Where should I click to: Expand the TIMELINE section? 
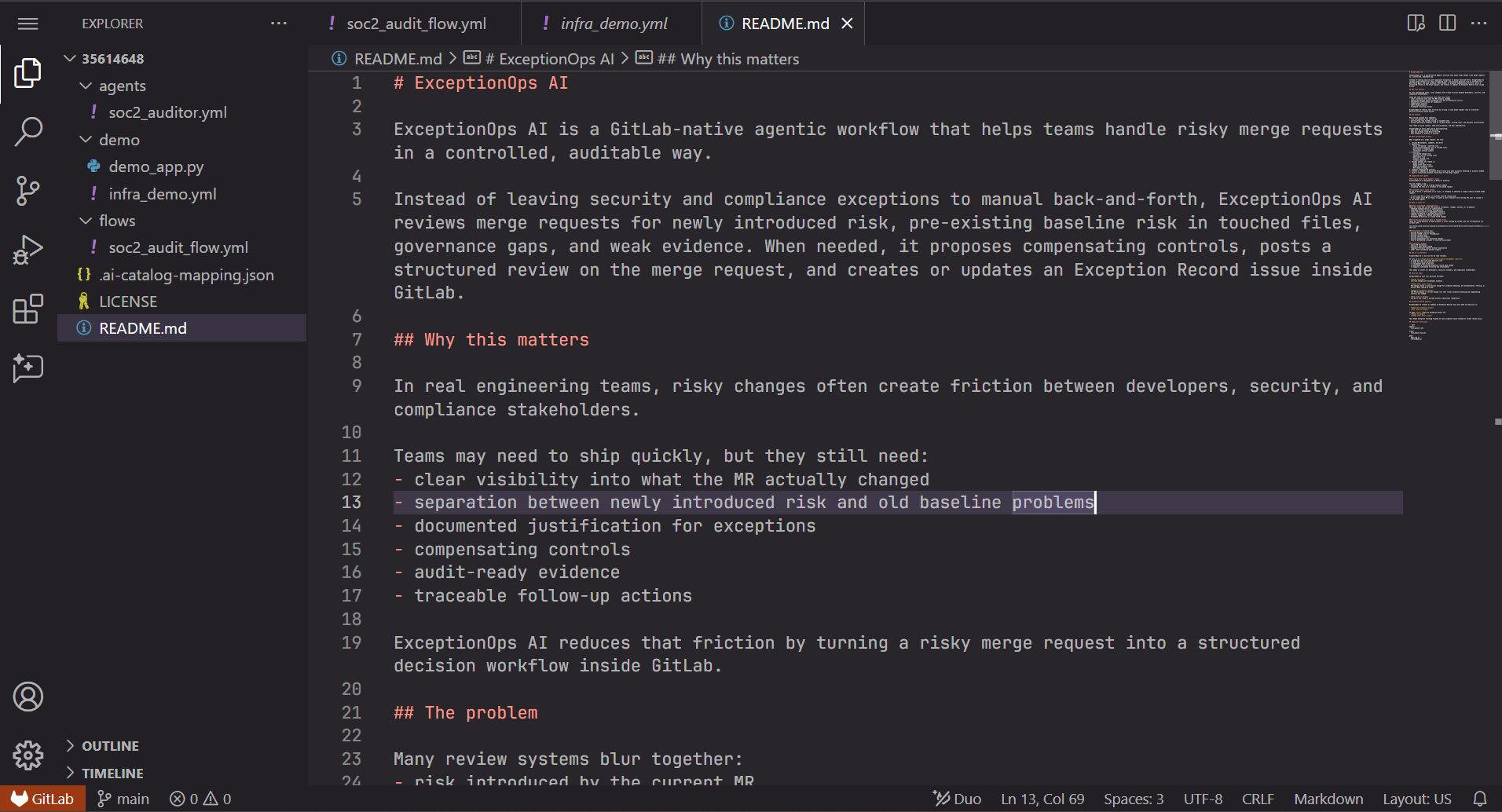[182, 774]
